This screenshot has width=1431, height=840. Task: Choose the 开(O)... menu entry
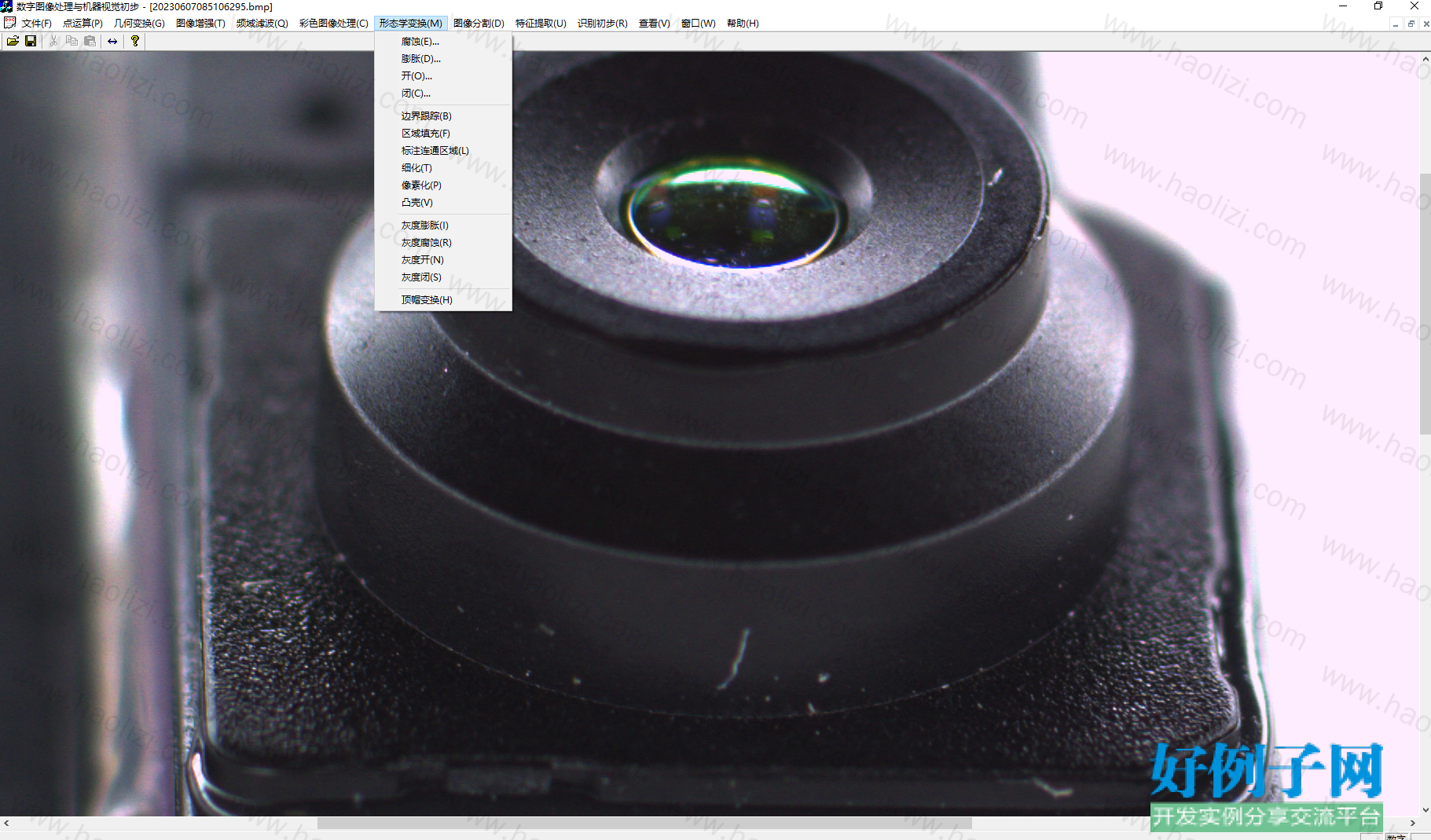click(x=443, y=76)
